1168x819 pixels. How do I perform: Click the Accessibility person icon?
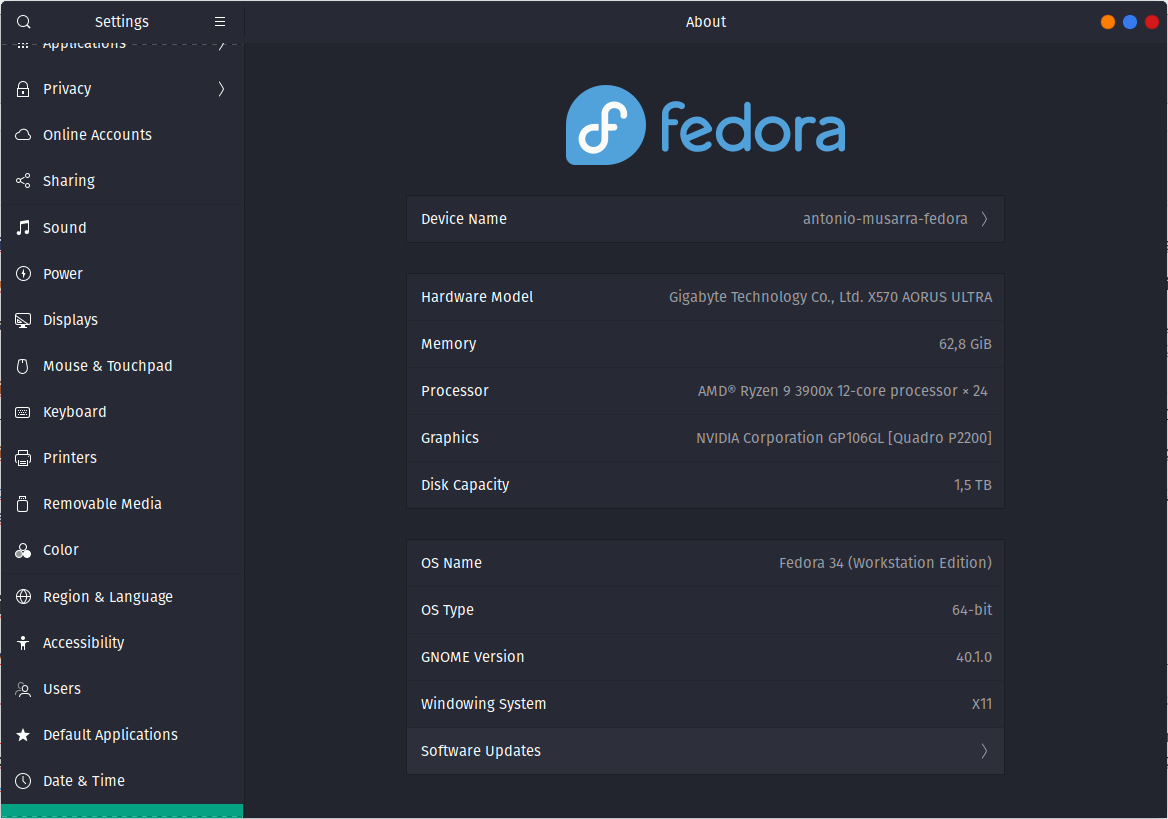pyautogui.click(x=23, y=642)
